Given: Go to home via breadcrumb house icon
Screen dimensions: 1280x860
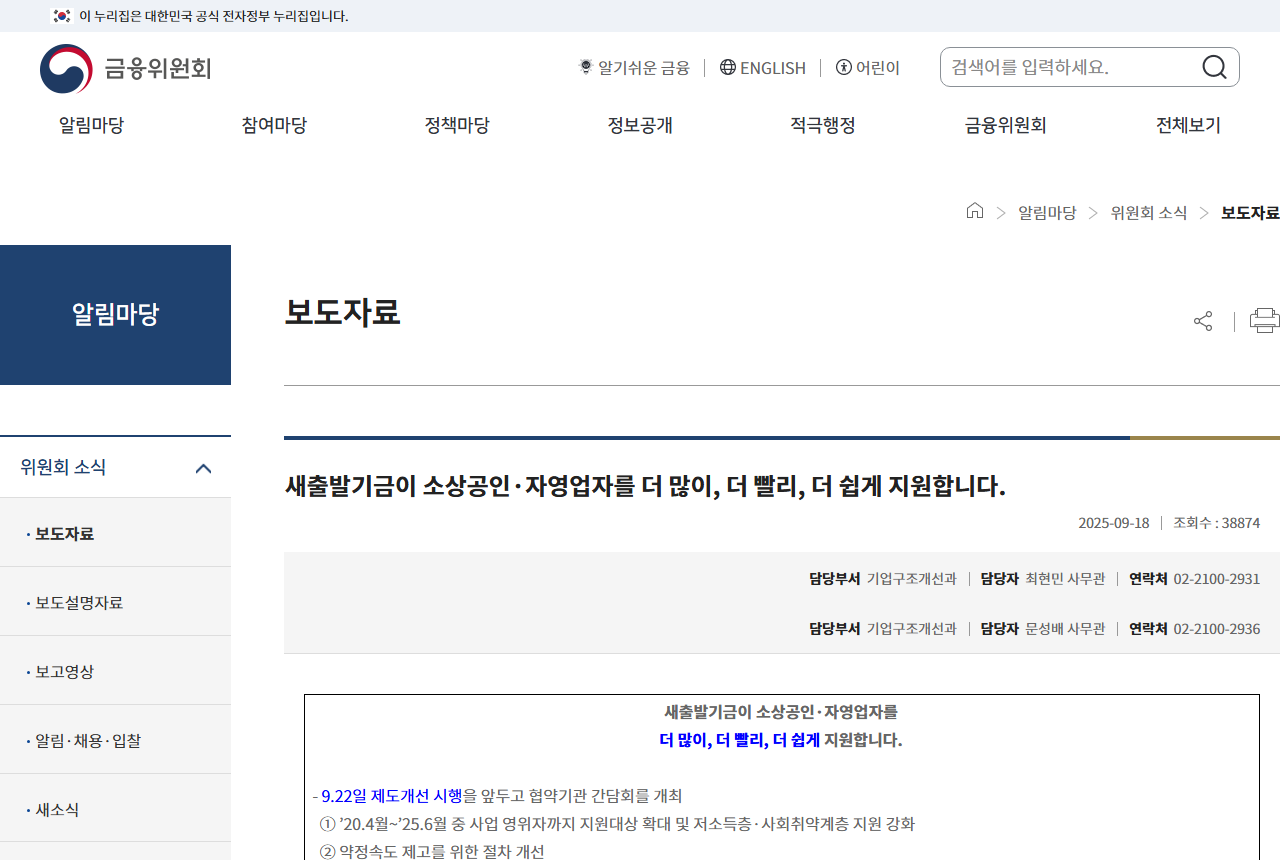Looking at the screenshot, I should tap(975, 211).
